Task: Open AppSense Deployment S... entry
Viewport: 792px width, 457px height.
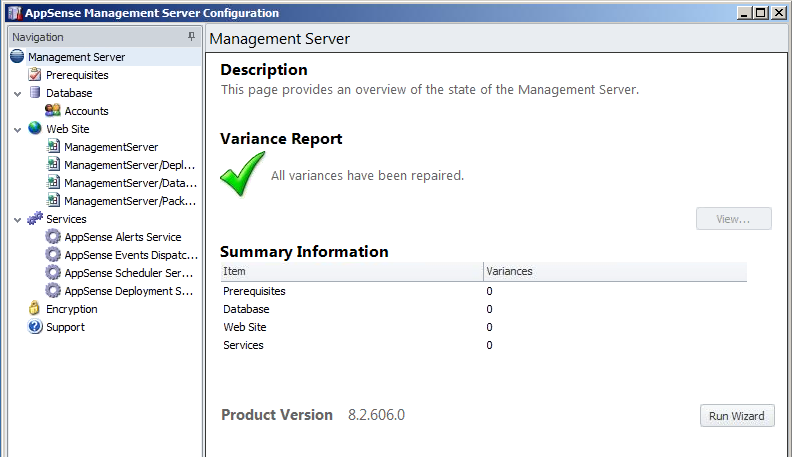Action: [x=128, y=291]
